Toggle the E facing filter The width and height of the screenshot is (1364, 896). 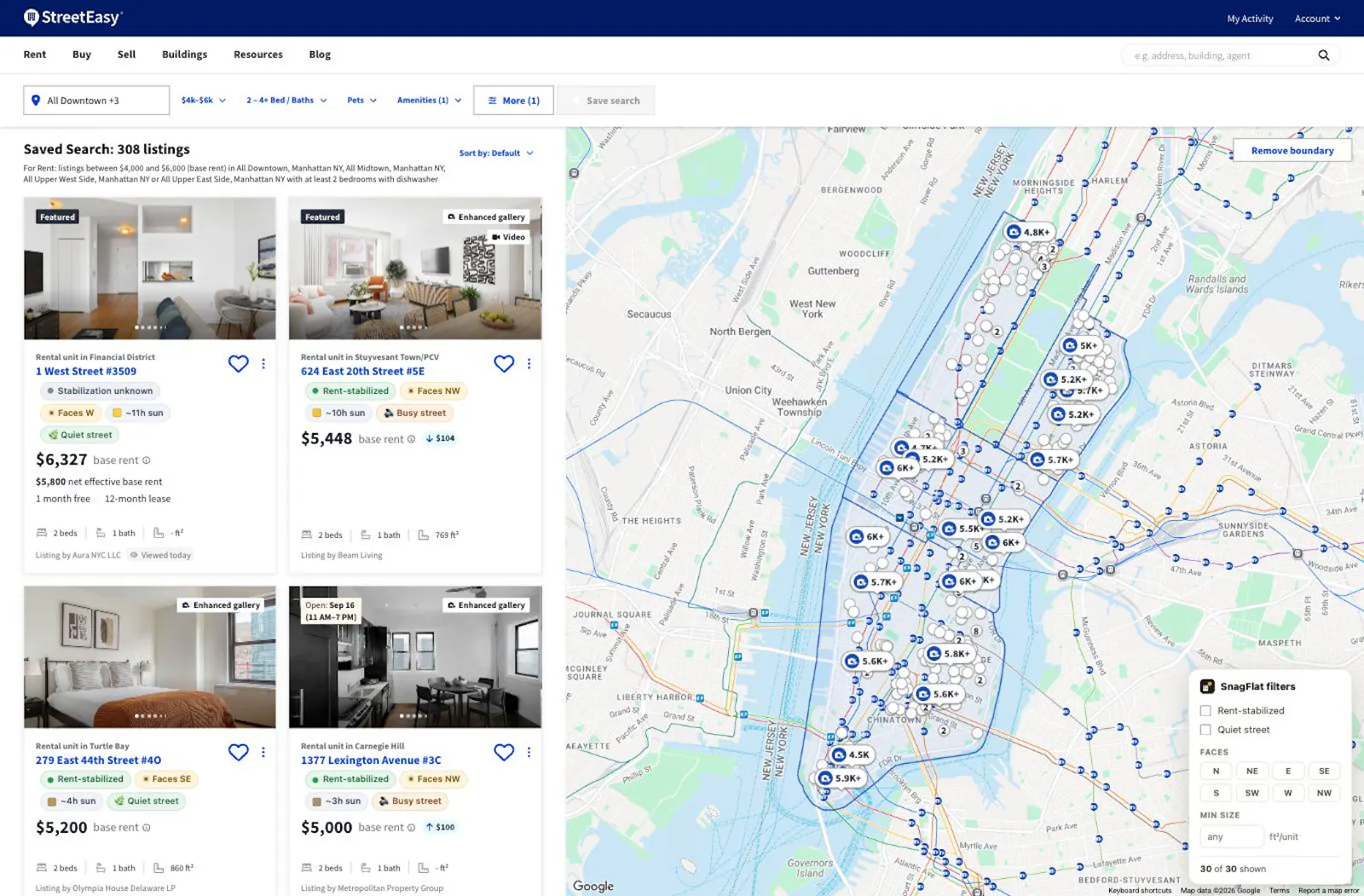tap(1288, 771)
